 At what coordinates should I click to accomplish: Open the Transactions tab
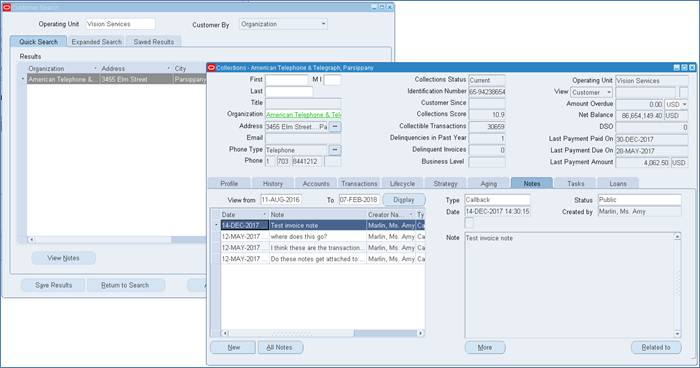[359, 184]
